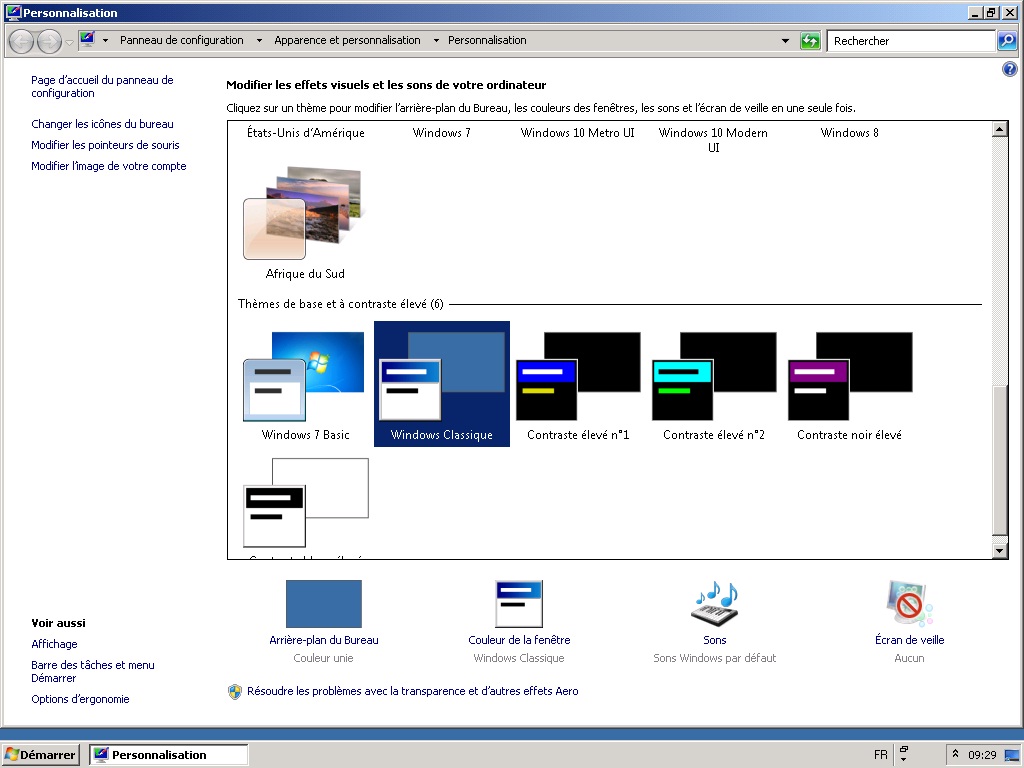This screenshot has width=1024, height=768.
Task: Select Panneau de configuration breadcrumb
Action: [x=182, y=40]
